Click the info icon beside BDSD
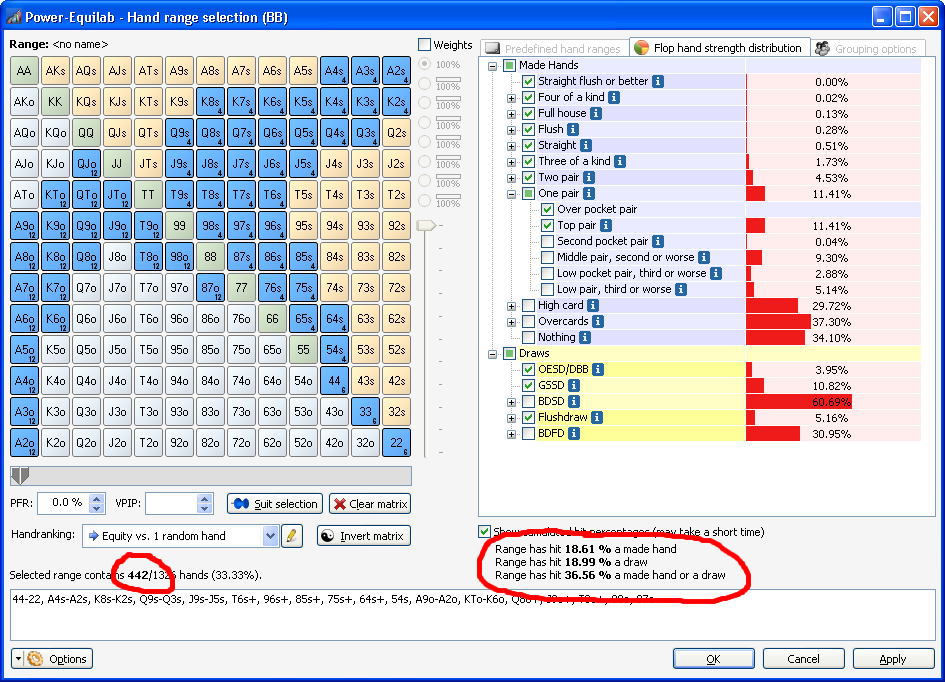Image resolution: width=945 pixels, height=682 pixels. pos(574,401)
